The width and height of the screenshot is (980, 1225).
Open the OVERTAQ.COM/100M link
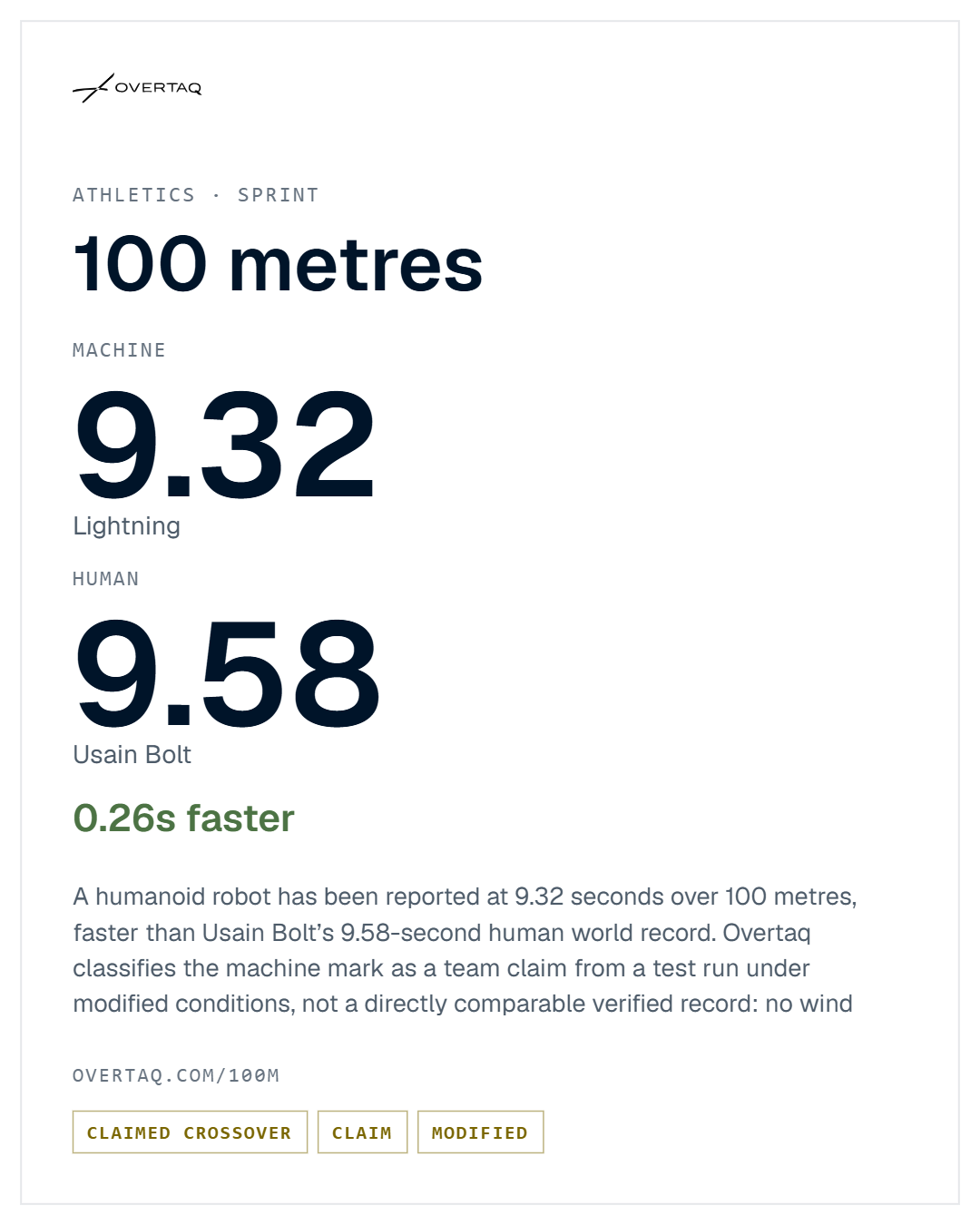point(176,1075)
